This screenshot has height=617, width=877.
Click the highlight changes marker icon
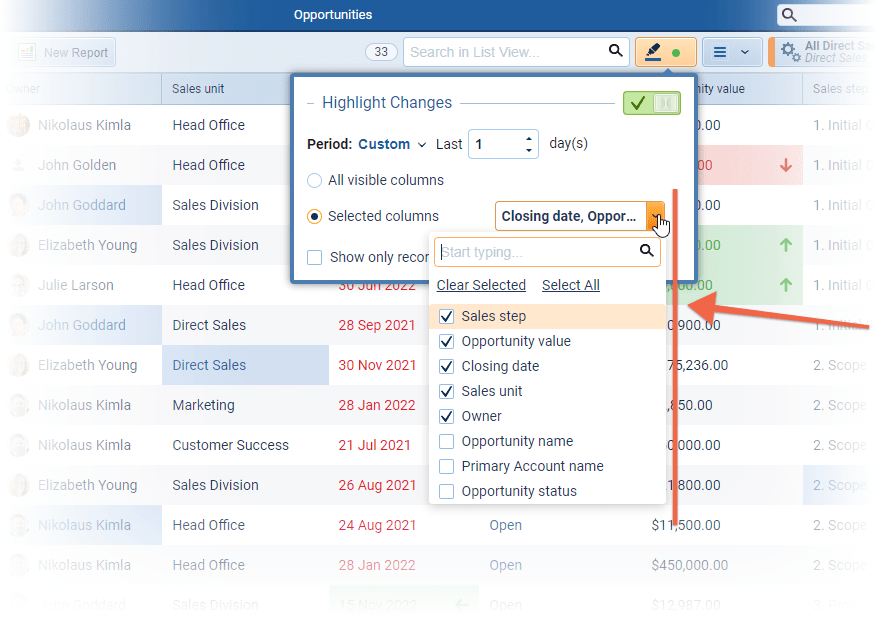coord(655,52)
